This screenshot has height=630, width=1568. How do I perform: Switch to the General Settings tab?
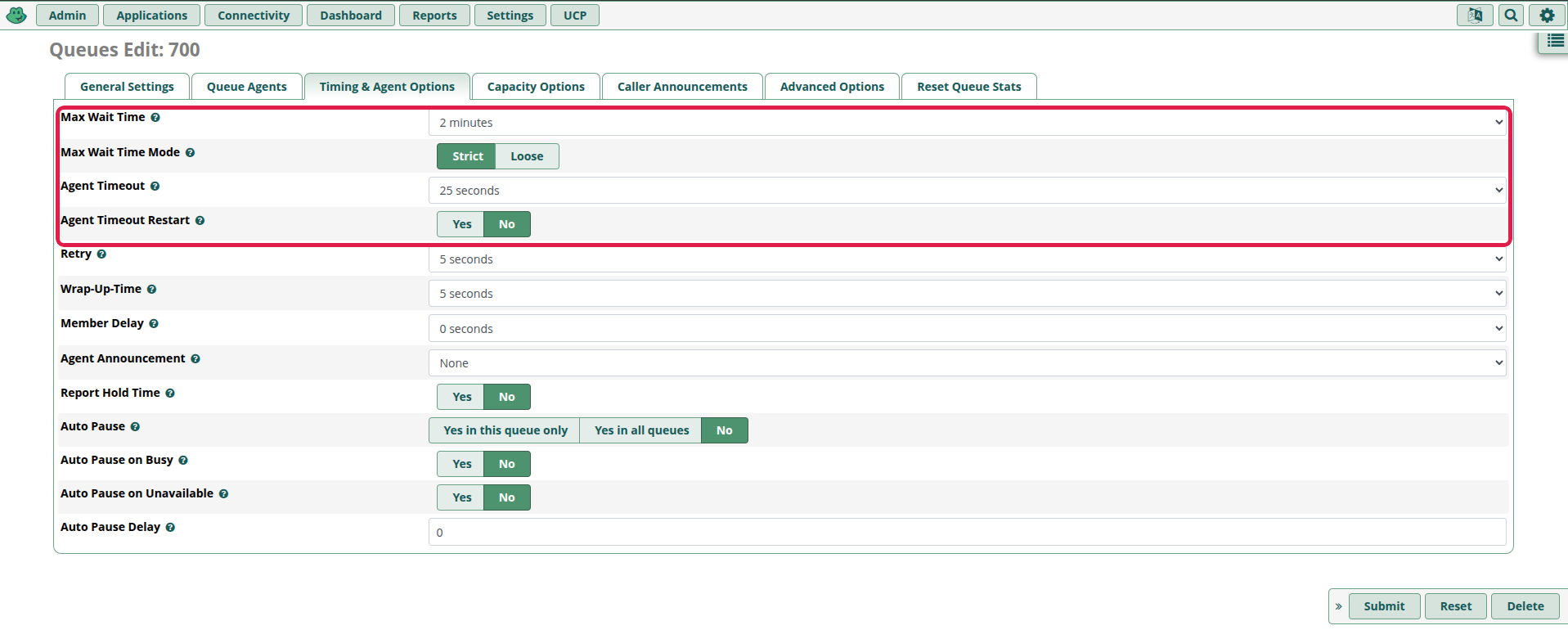127,87
